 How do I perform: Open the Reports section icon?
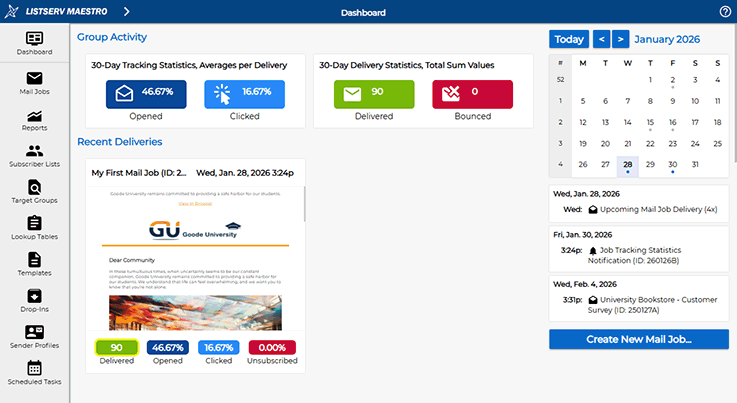coord(34,120)
